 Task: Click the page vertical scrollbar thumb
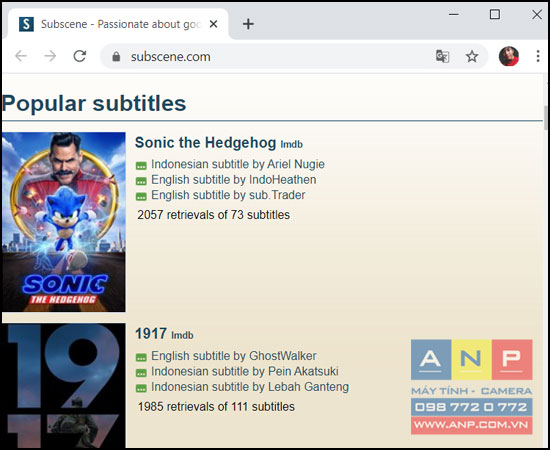coord(545,118)
